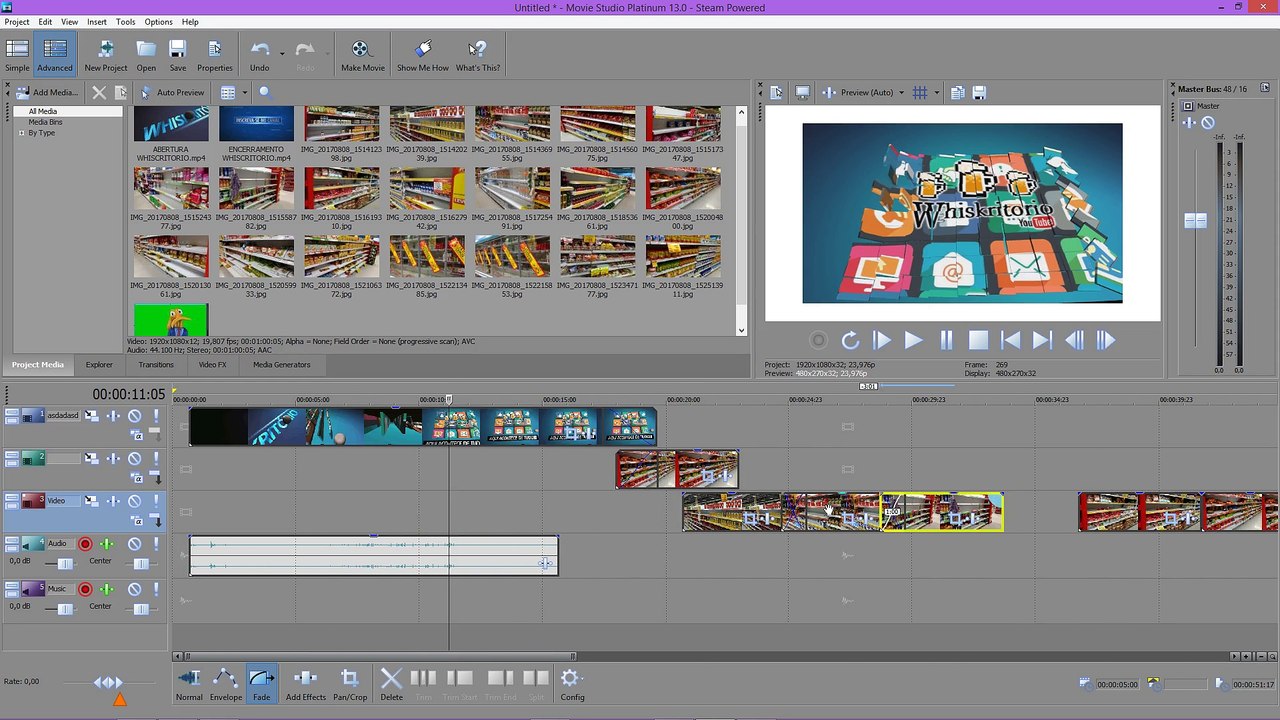Mute the Master bus
The image size is (1280, 720).
(x=1208, y=123)
